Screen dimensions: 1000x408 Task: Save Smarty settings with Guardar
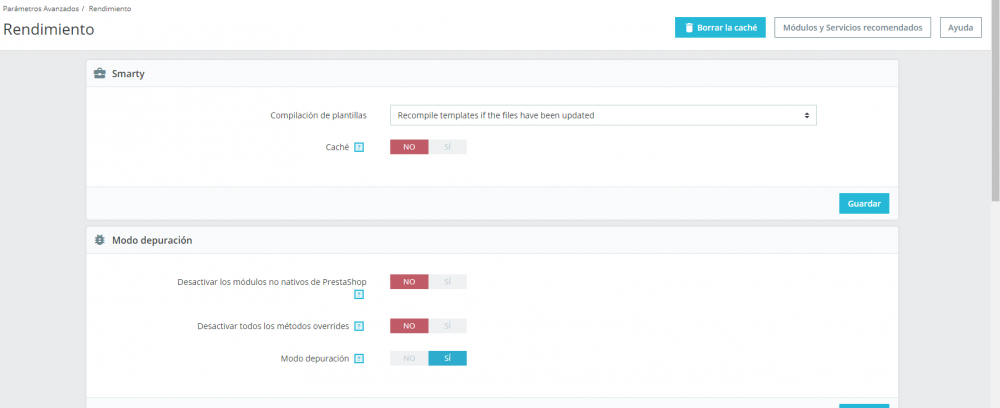tap(864, 203)
